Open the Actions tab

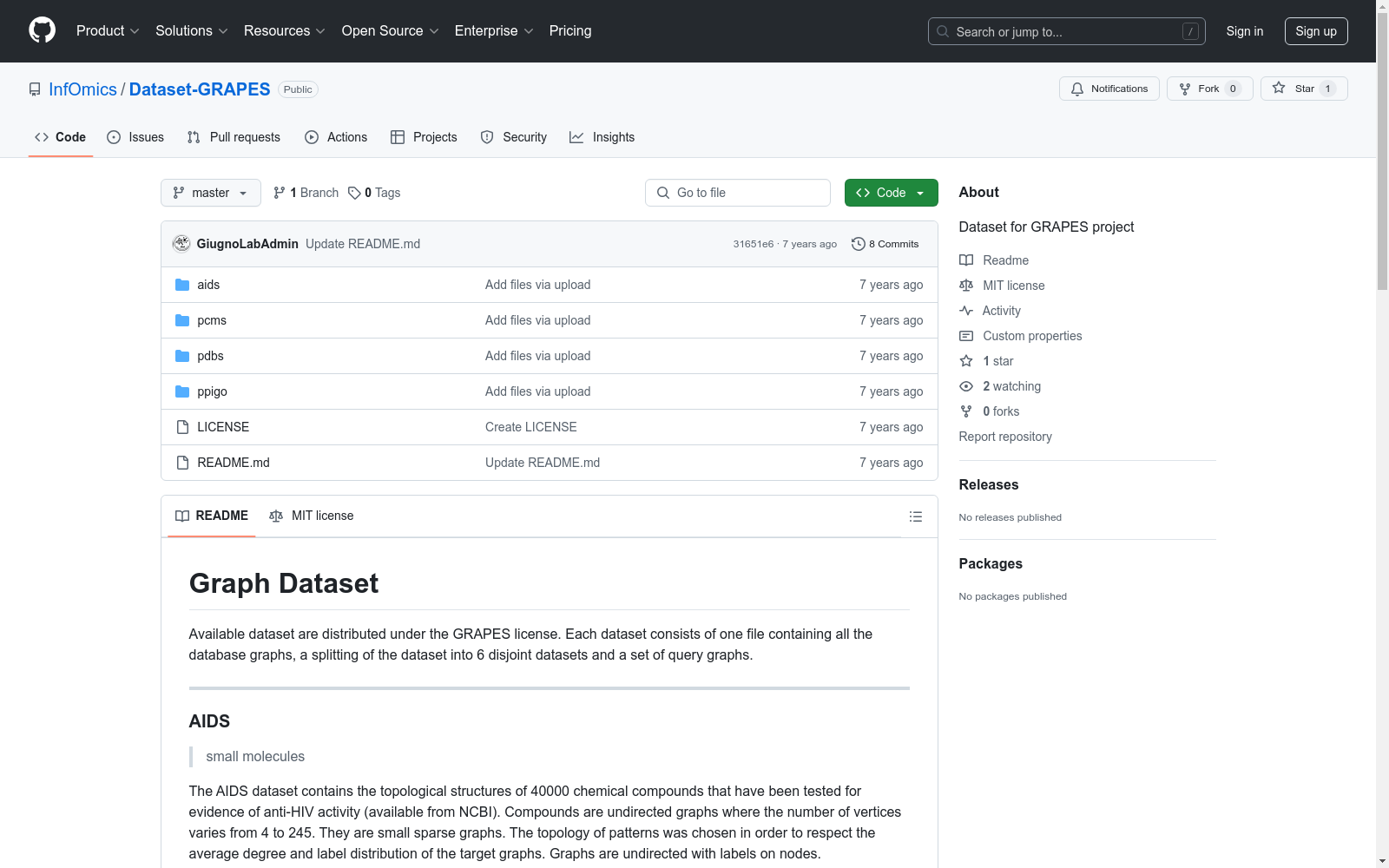pyautogui.click(x=336, y=137)
